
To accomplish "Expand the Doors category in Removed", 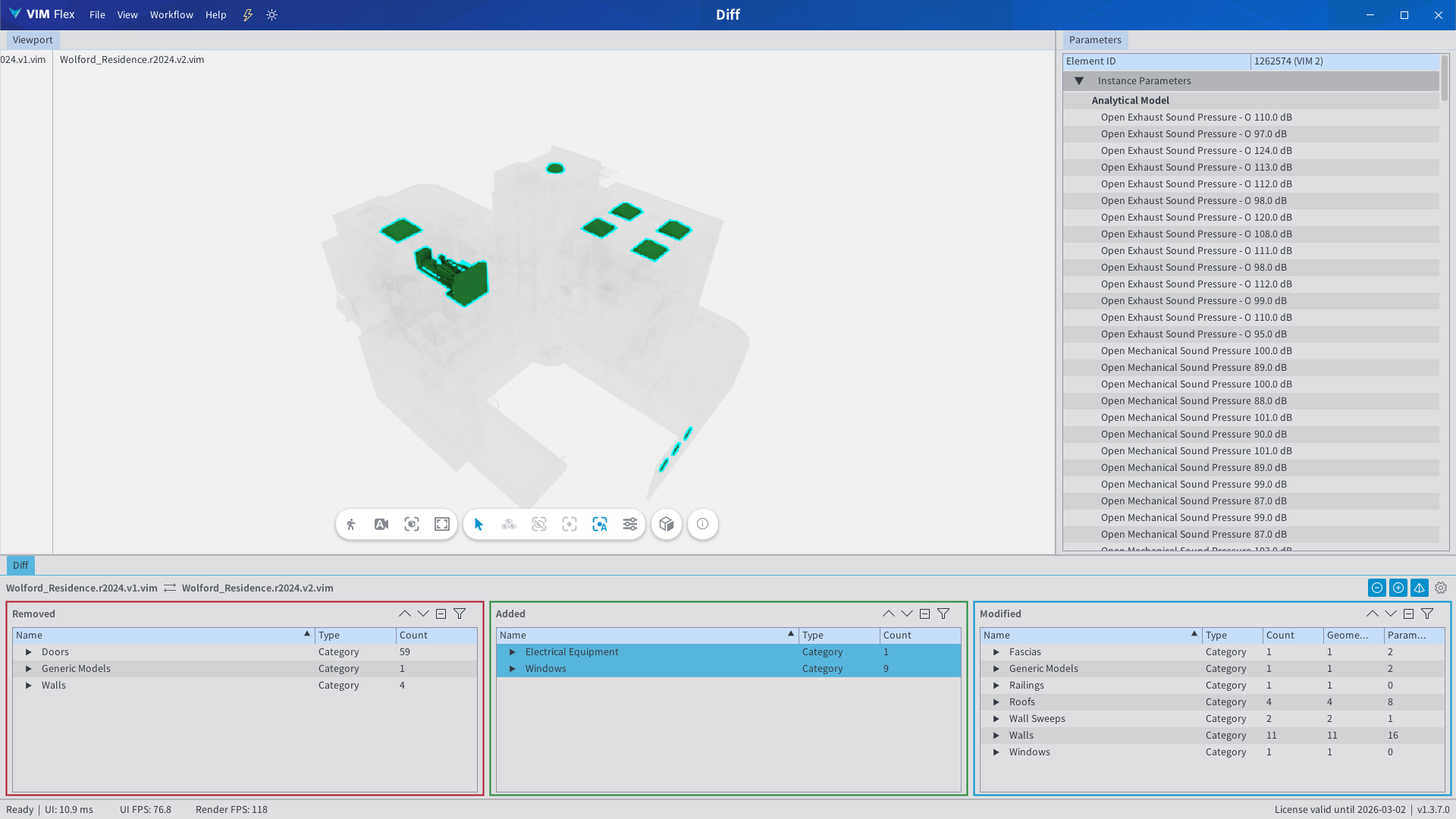I will [29, 652].
